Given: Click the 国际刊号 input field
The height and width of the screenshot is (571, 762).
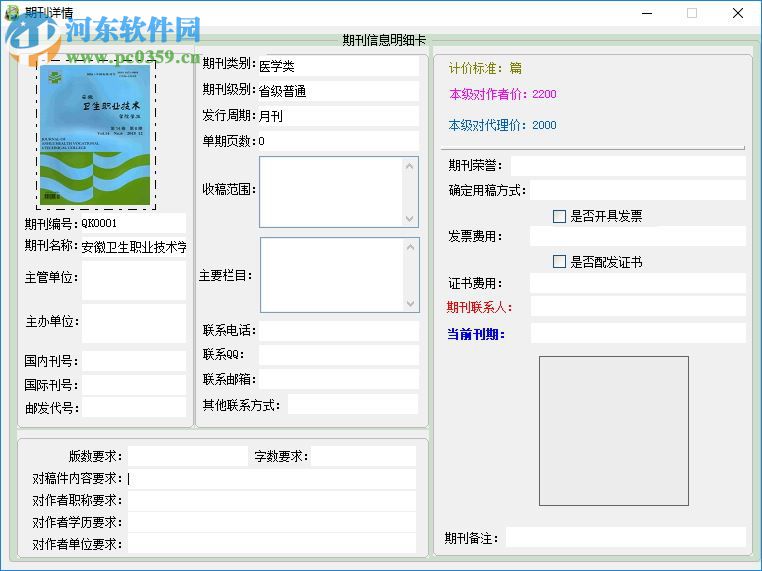Looking at the screenshot, I should coord(134,385).
